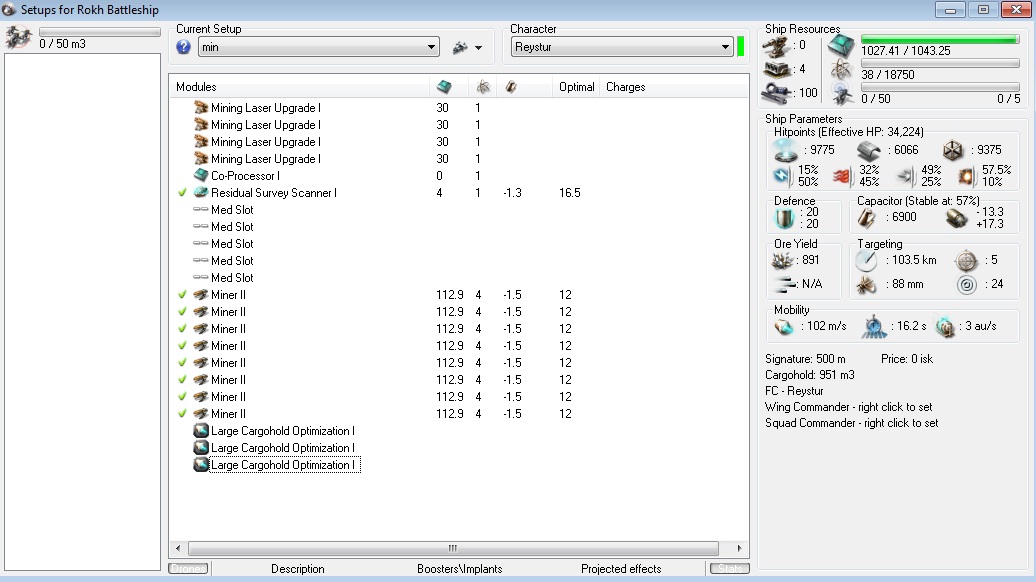
Task: Toggle the fifth Miner II active checkmark
Action: point(182,363)
